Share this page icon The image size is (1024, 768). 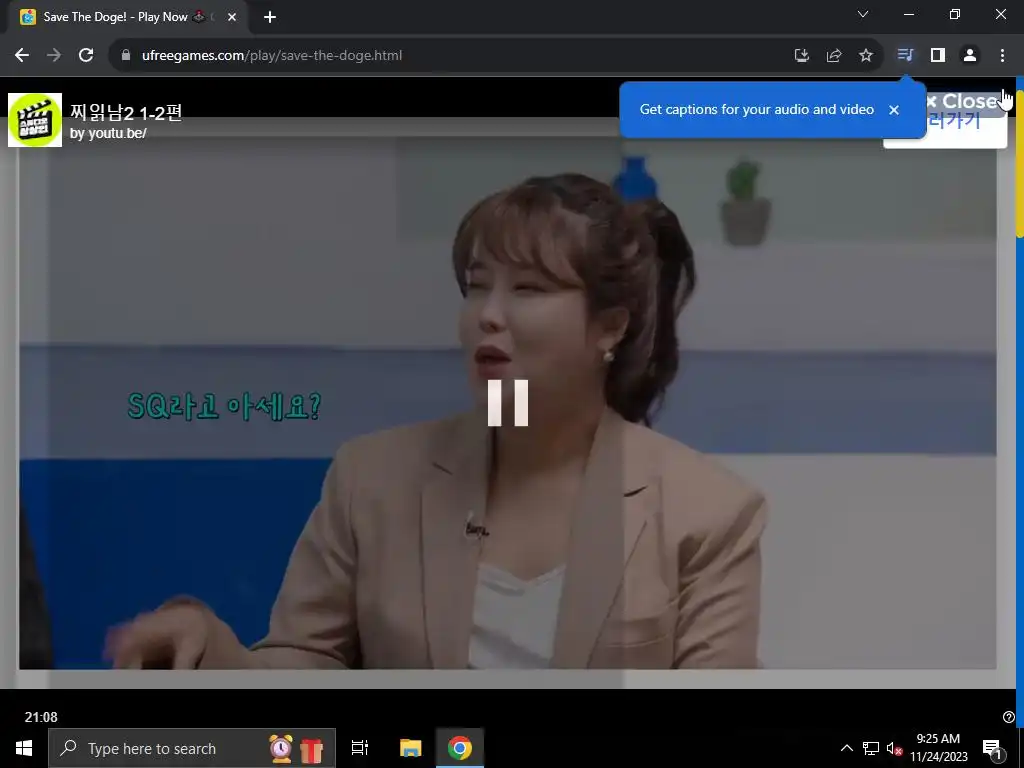tap(834, 56)
